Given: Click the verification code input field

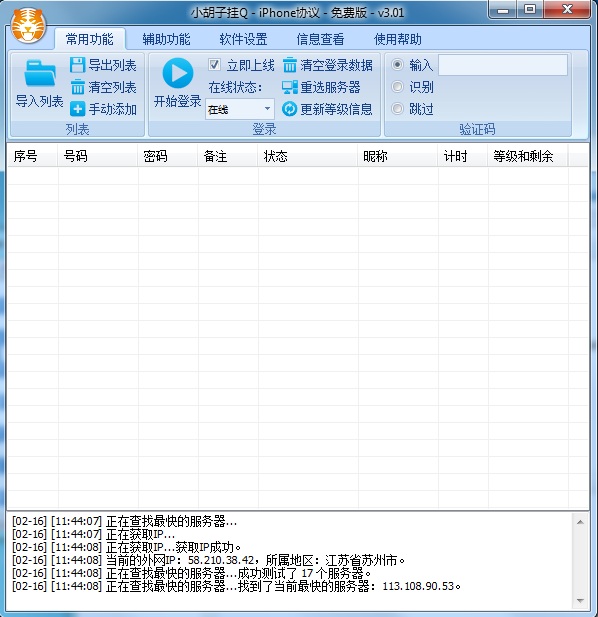Looking at the screenshot, I should 503,65.
